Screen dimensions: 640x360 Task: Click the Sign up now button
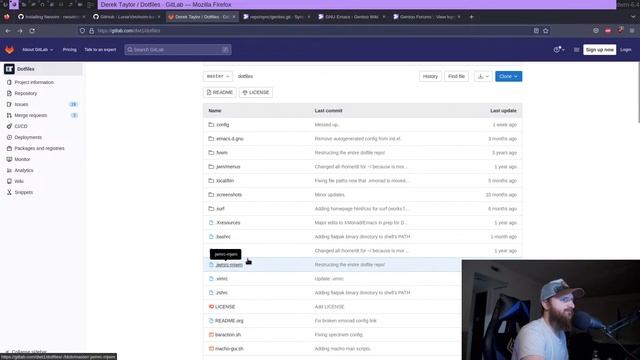pyautogui.click(x=600, y=50)
